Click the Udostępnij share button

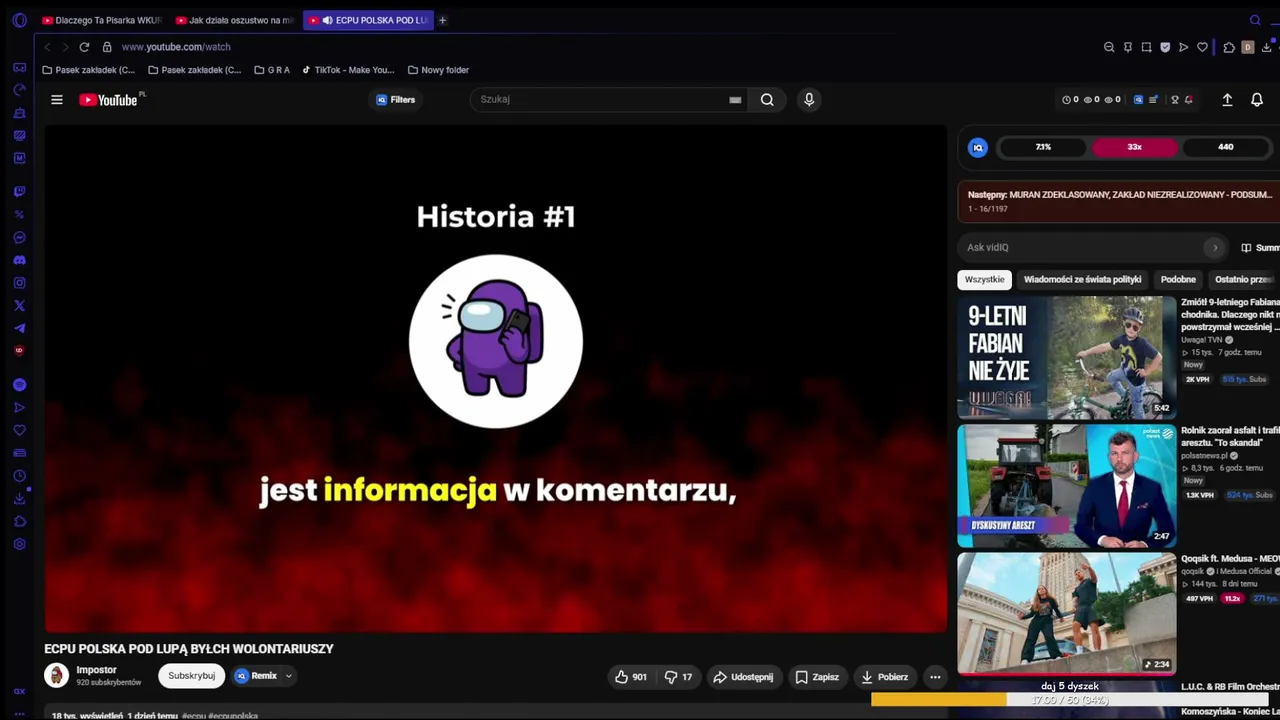743,677
